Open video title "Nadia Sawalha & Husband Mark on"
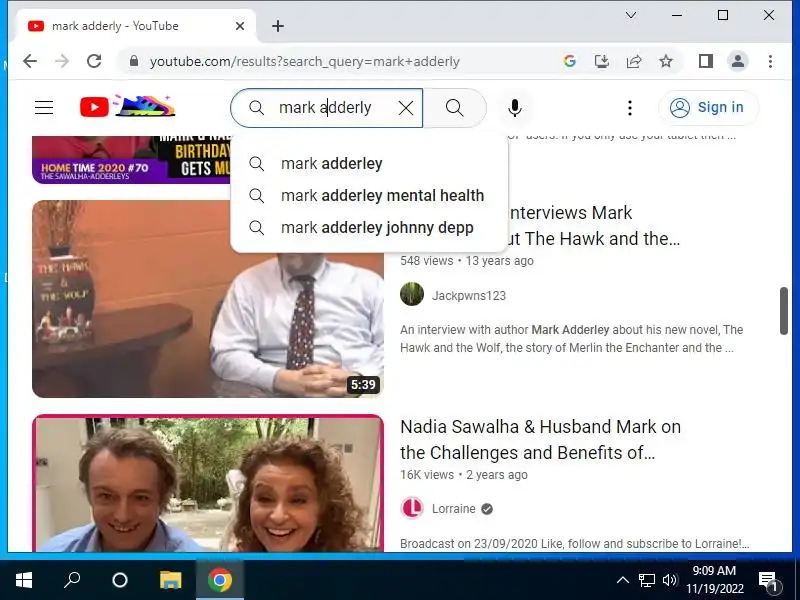 (x=540, y=427)
